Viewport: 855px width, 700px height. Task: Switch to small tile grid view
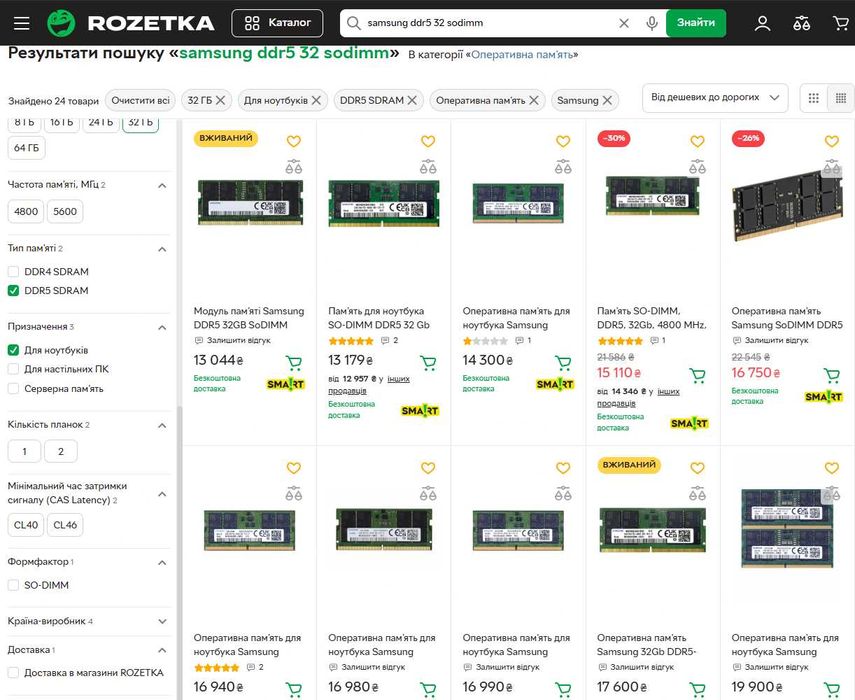(841, 98)
